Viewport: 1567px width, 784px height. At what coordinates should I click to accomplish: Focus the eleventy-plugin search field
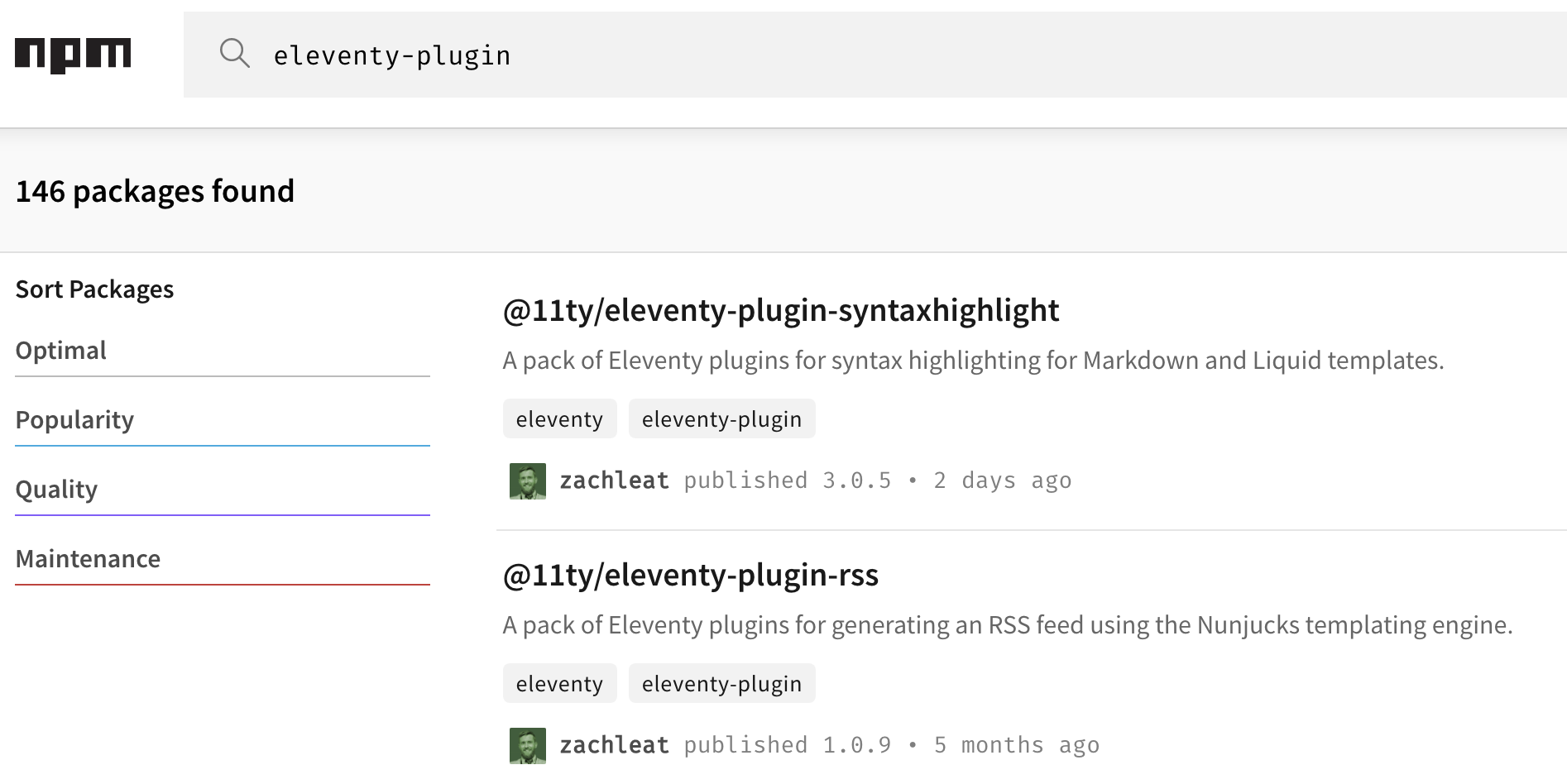875,55
